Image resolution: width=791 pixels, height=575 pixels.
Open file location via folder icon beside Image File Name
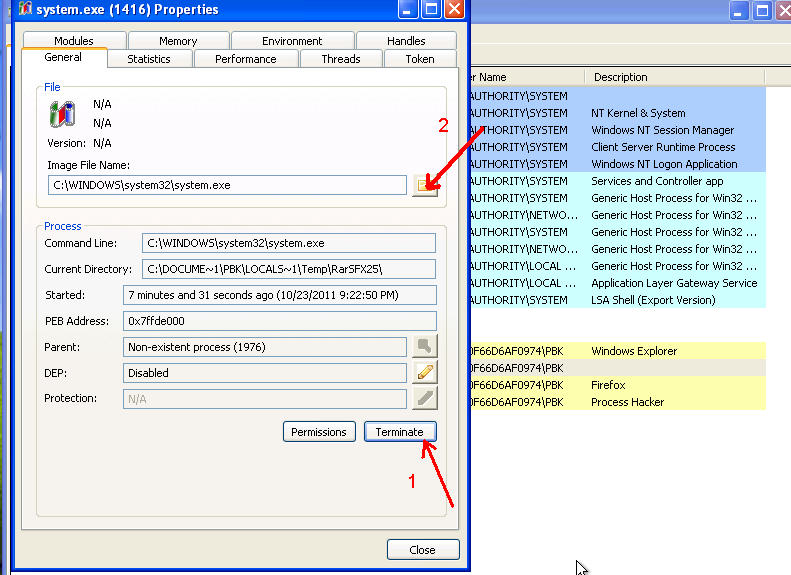pos(425,185)
